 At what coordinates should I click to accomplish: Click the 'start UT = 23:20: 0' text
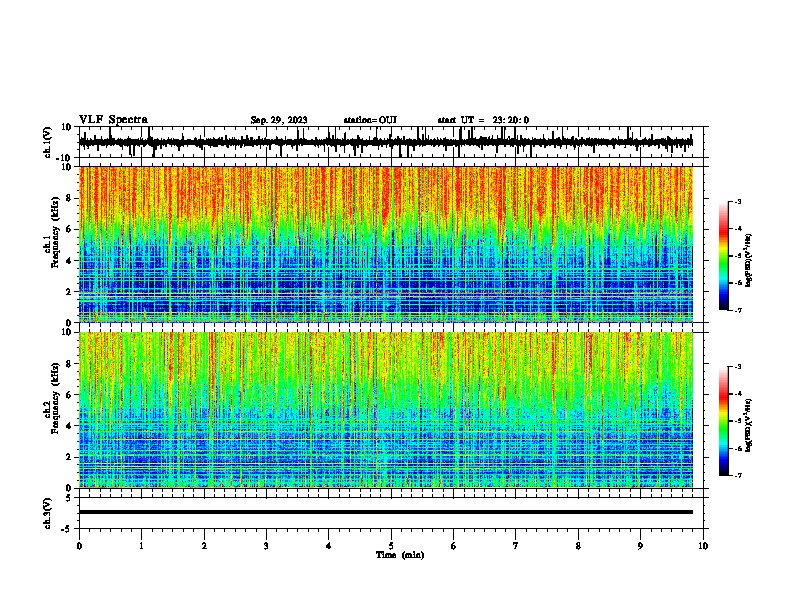[x=483, y=120]
